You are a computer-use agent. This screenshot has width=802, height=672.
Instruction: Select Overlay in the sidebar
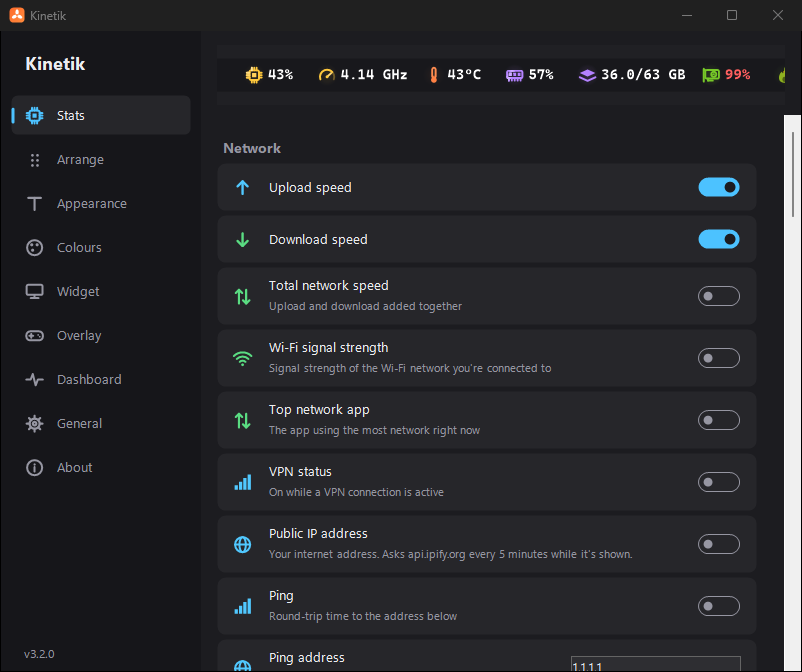click(101, 335)
